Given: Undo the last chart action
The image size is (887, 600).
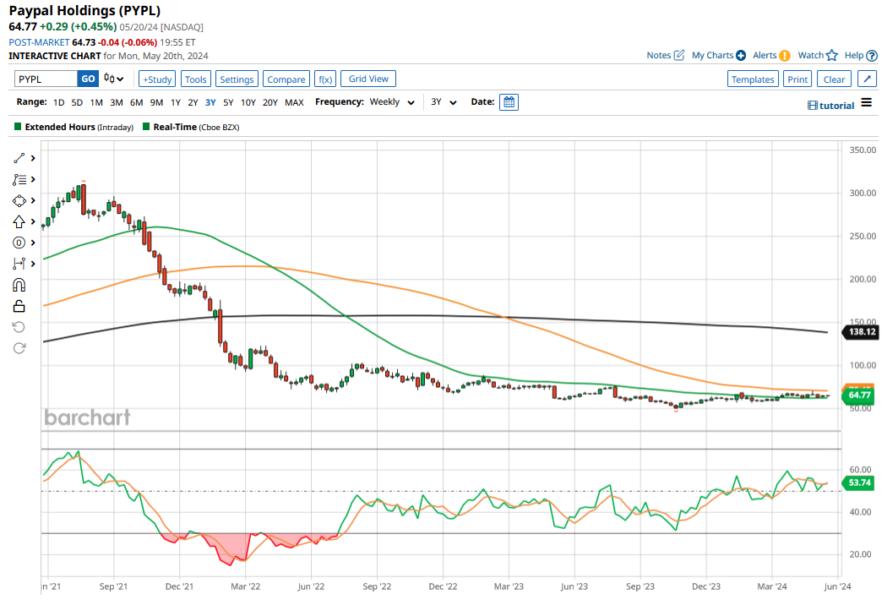Looking at the screenshot, I should 19,327.
